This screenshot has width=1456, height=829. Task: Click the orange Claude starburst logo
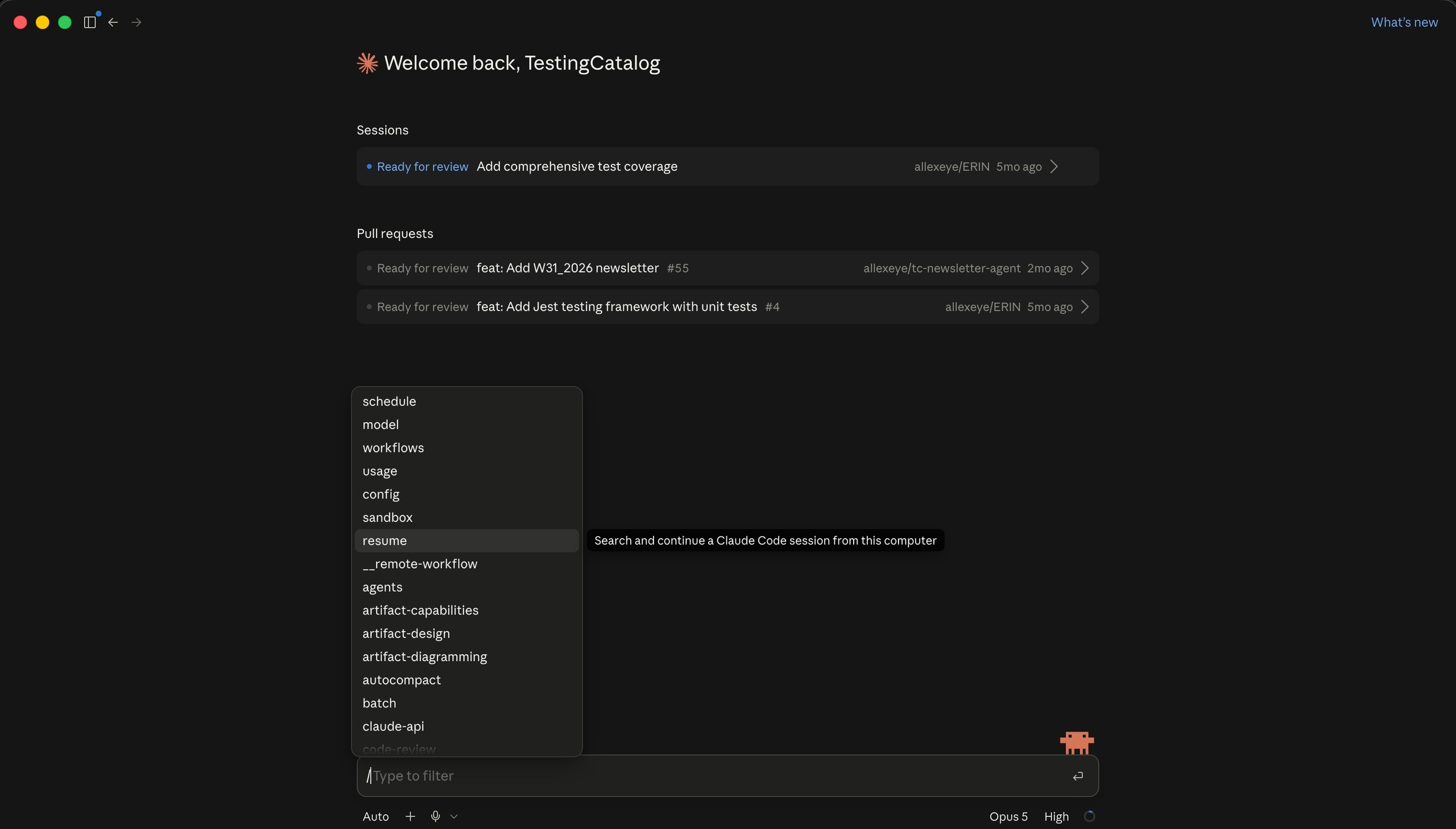(x=367, y=63)
